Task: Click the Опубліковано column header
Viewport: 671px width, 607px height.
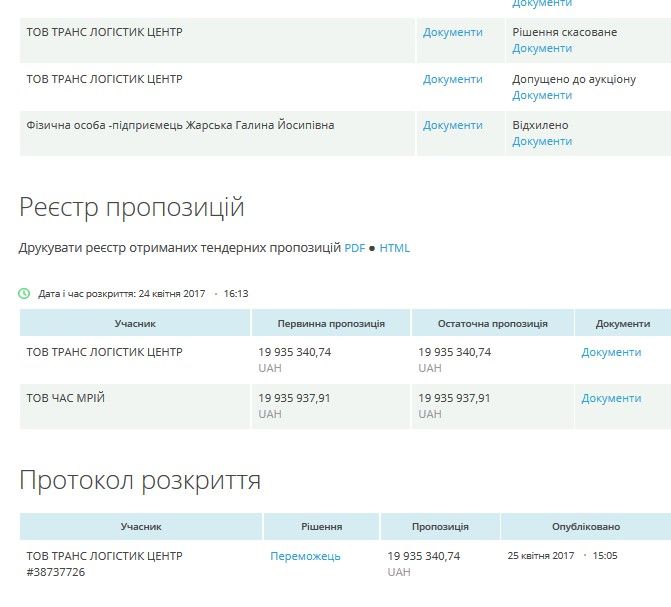Action: (585, 526)
